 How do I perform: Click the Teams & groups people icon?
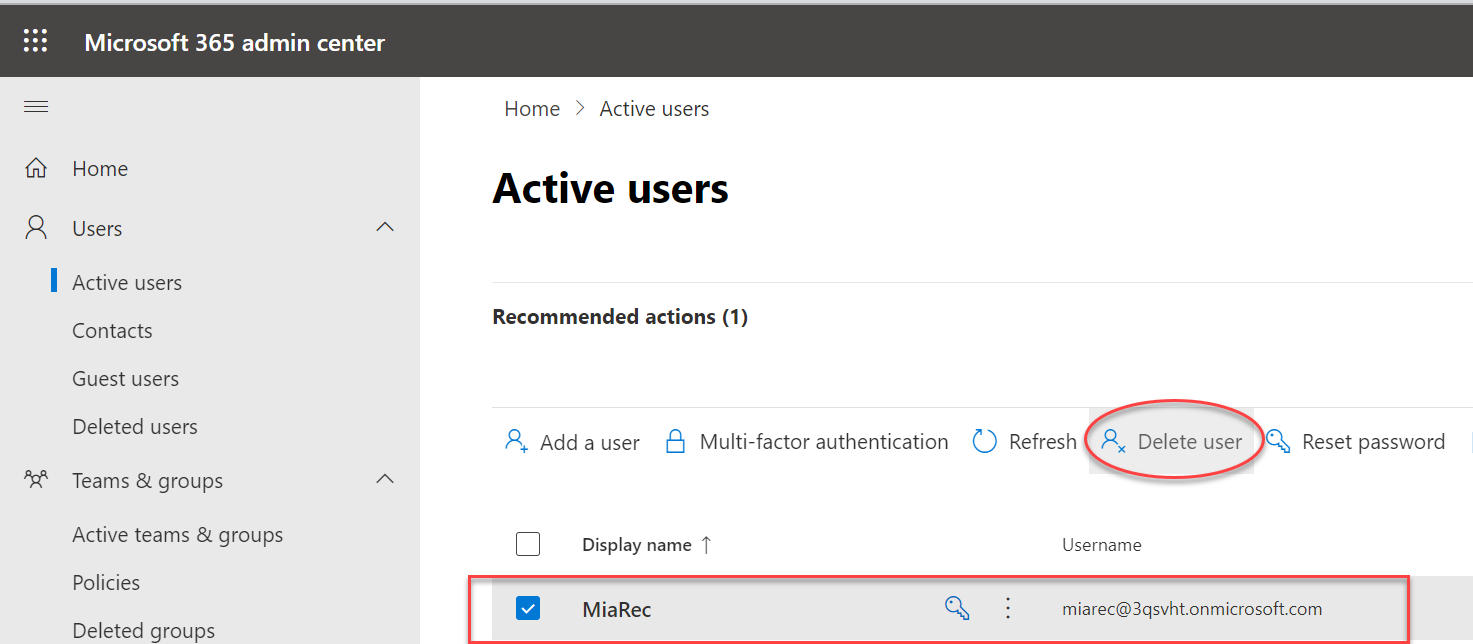[x=36, y=480]
